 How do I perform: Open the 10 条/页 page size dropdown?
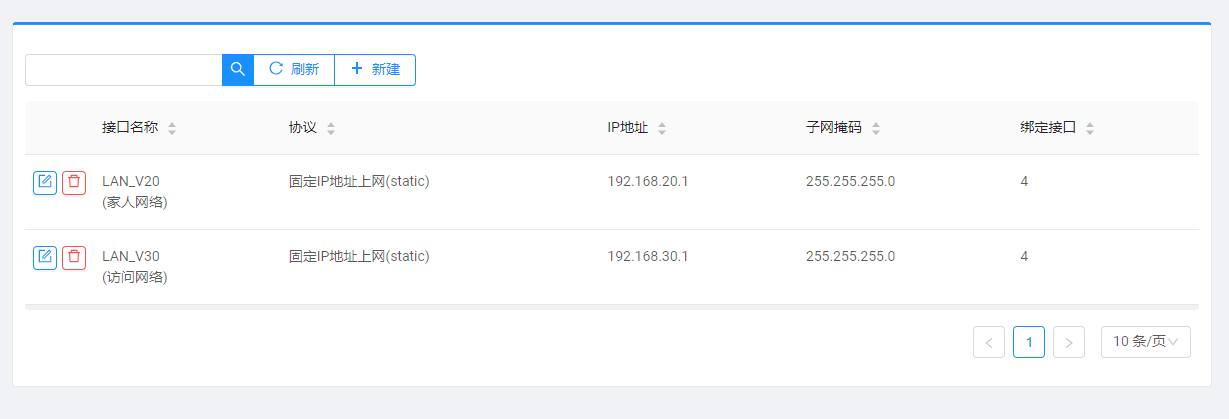pos(1145,342)
